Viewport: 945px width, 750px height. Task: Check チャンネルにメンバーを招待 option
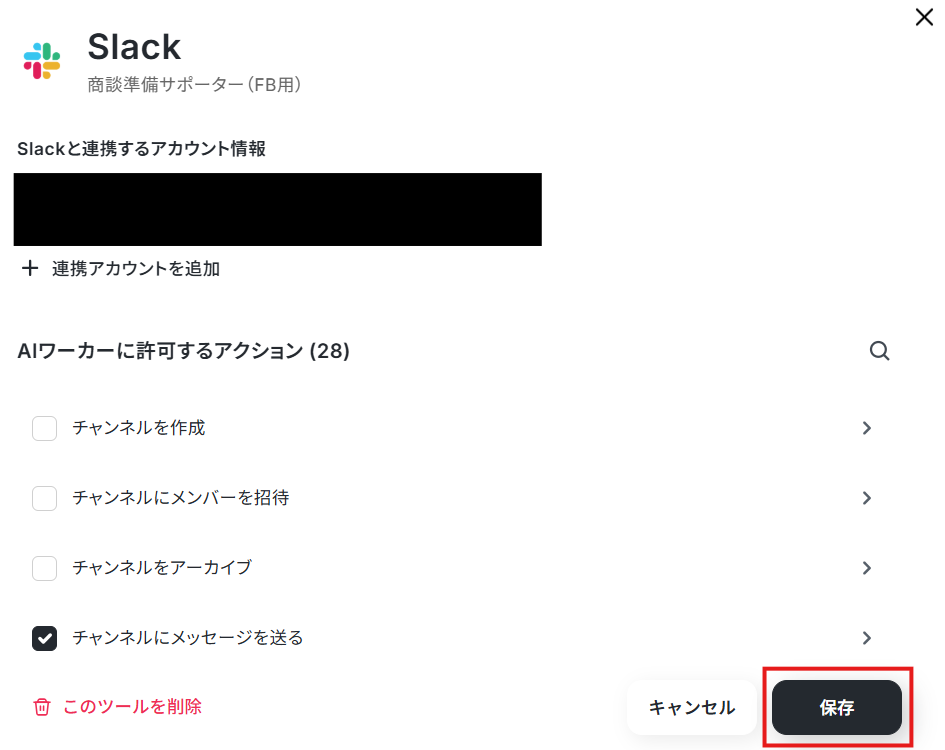tap(45, 498)
